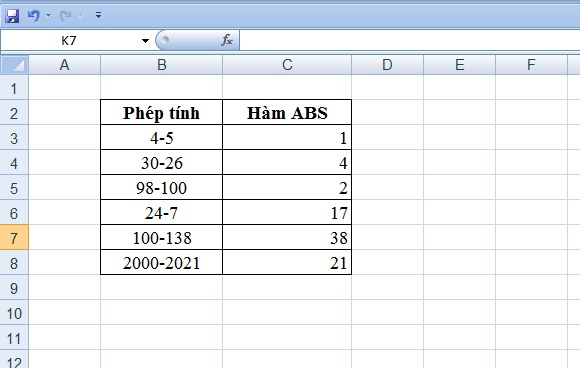Open Customize Quick Access Toolbar dropdown
This screenshot has height=368, width=580.
[98, 15]
